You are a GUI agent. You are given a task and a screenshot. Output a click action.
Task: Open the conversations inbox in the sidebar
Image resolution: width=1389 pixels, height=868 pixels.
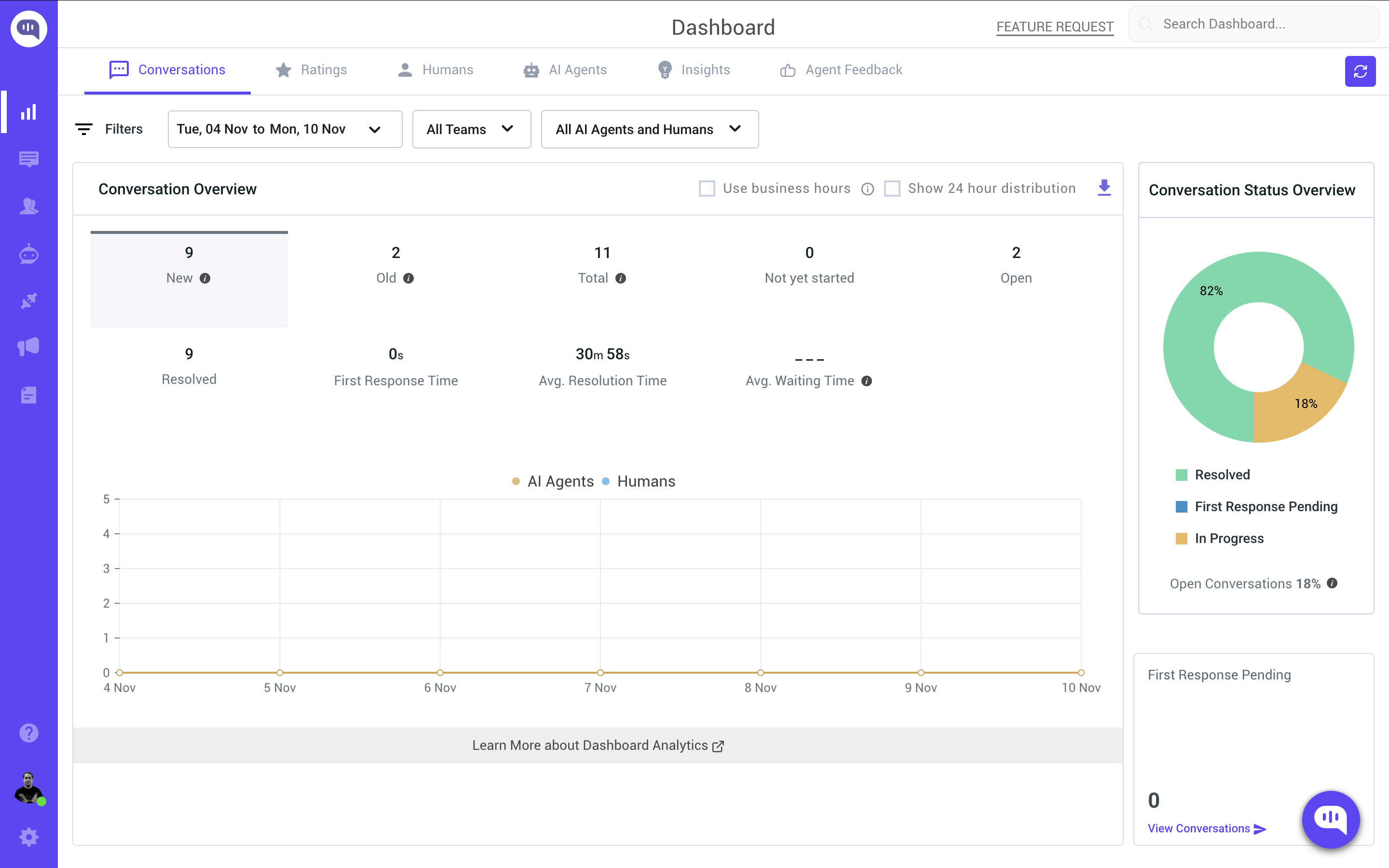click(29, 159)
